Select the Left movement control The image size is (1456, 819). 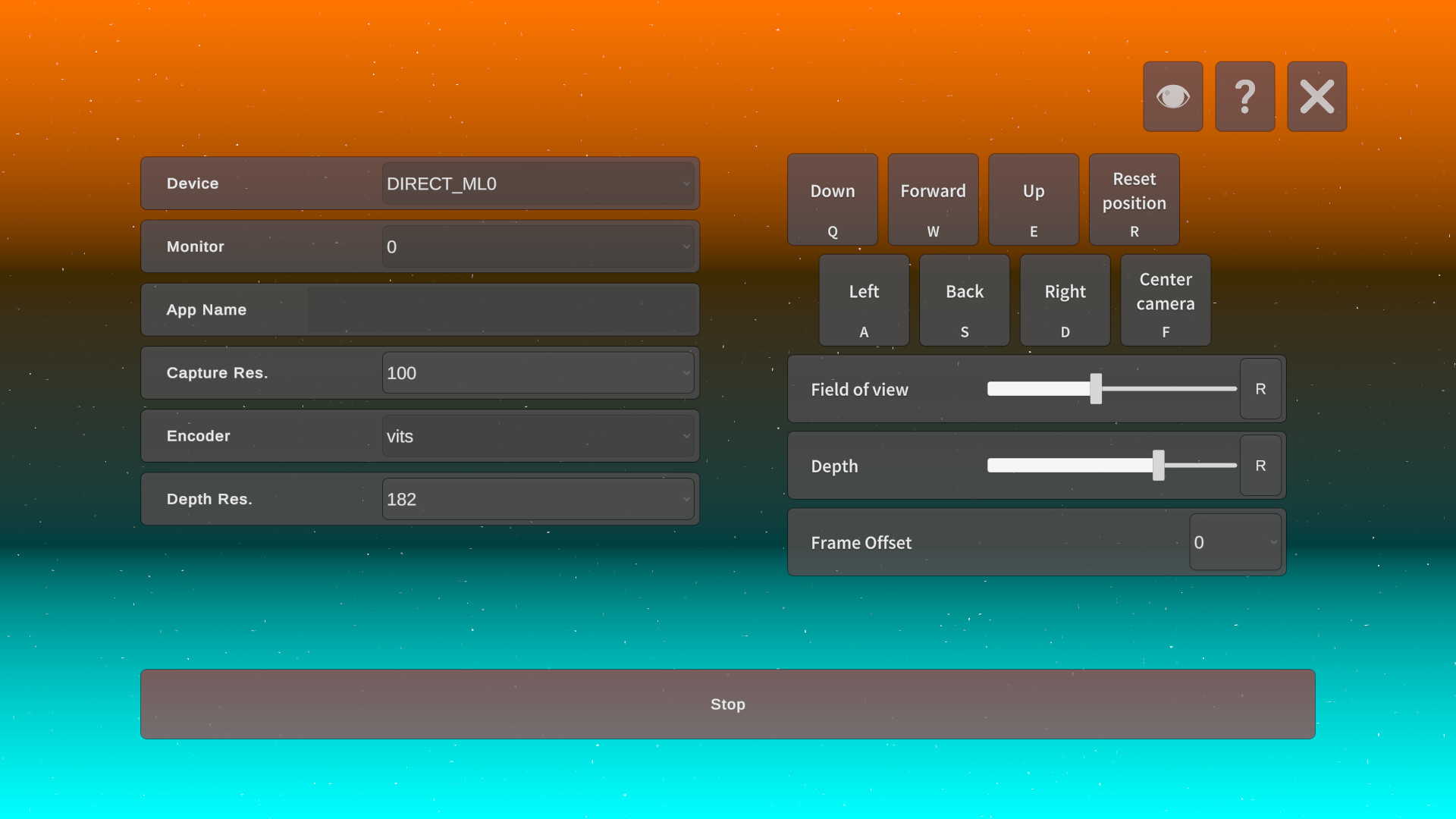pos(863,300)
